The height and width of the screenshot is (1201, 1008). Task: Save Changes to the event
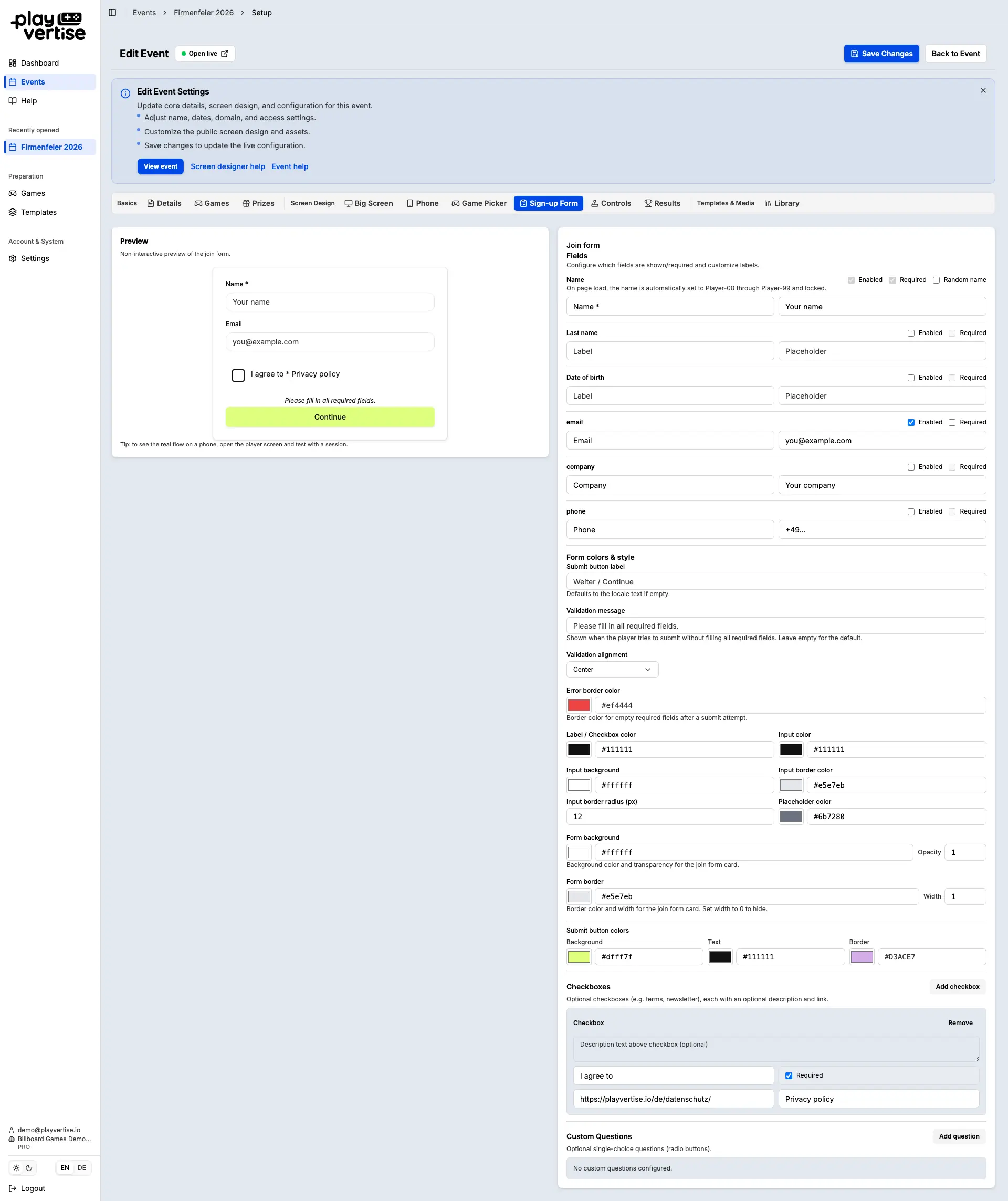881,54
